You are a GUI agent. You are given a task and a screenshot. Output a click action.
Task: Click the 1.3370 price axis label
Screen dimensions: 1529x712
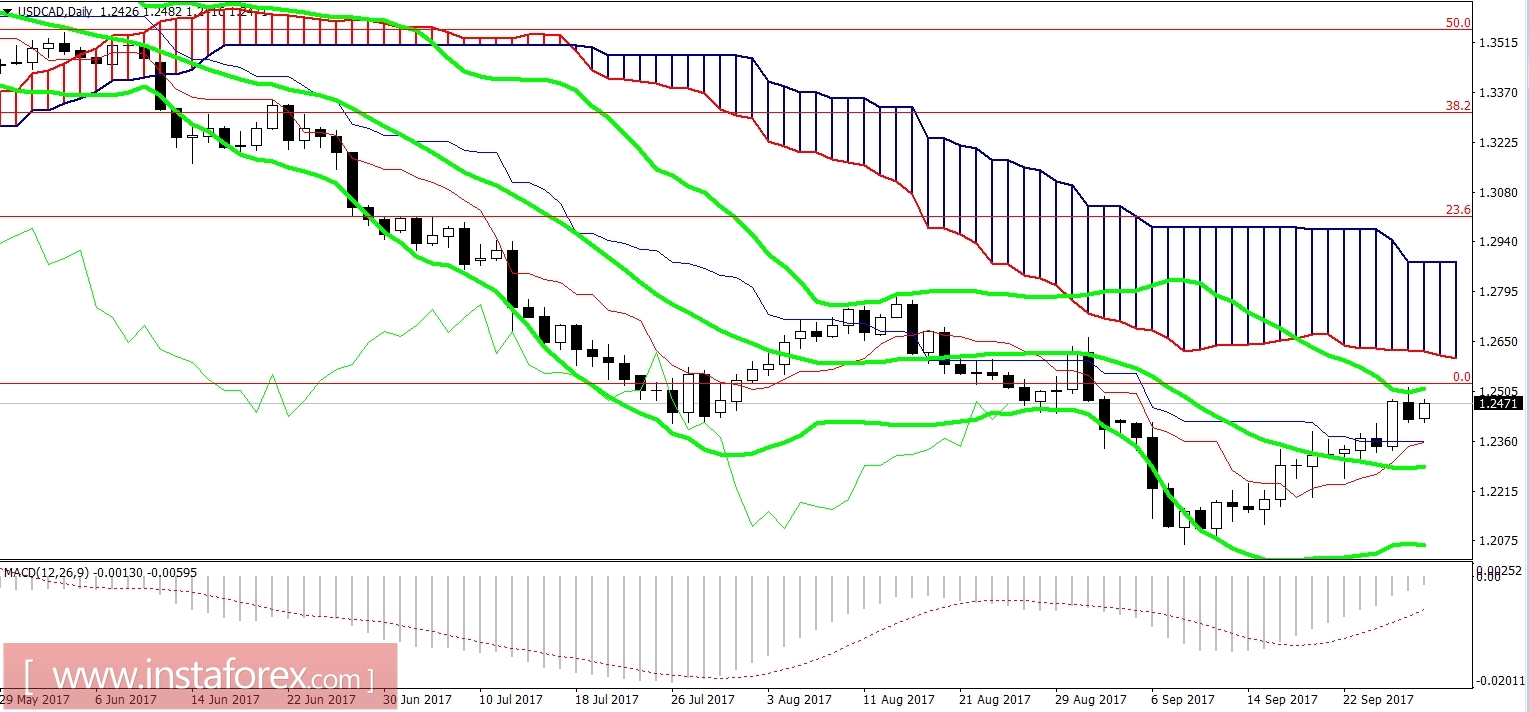pyautogui.click(x=1500, y=93)
